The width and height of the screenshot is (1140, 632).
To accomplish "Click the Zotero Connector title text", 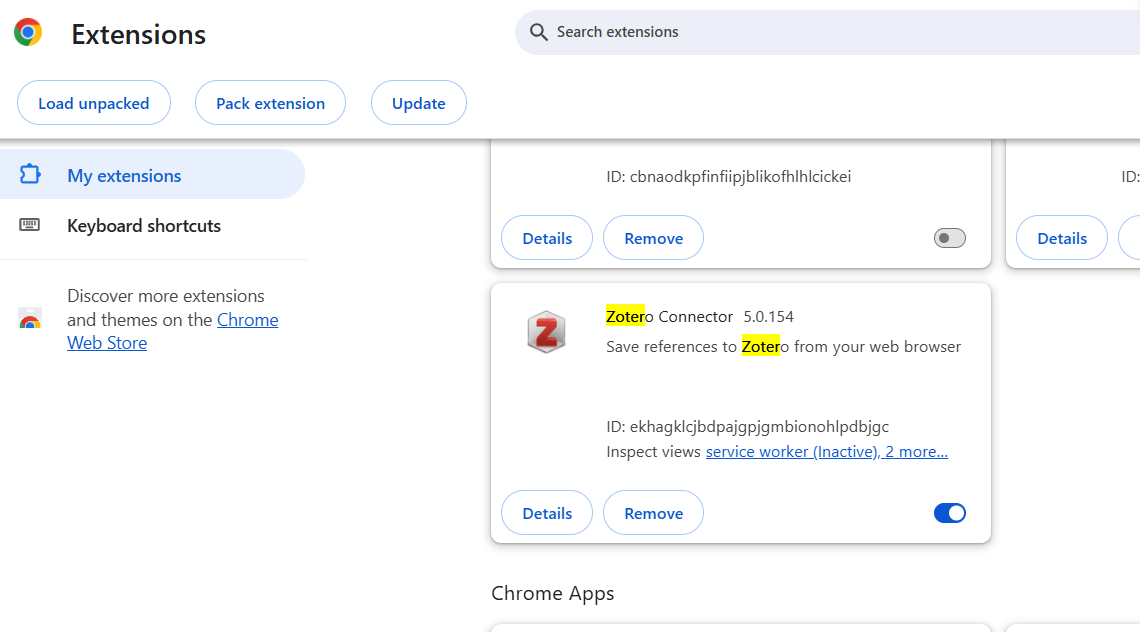I will pos(670,316).
